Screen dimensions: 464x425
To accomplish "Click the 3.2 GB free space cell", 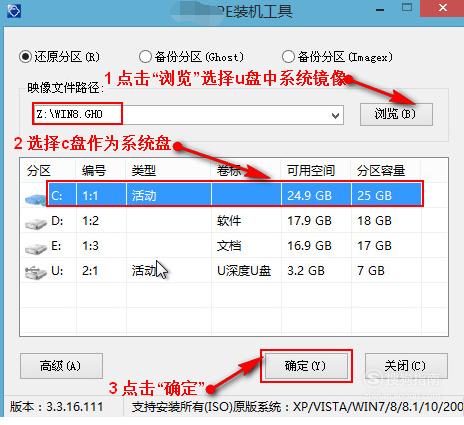I will [306, 271].
